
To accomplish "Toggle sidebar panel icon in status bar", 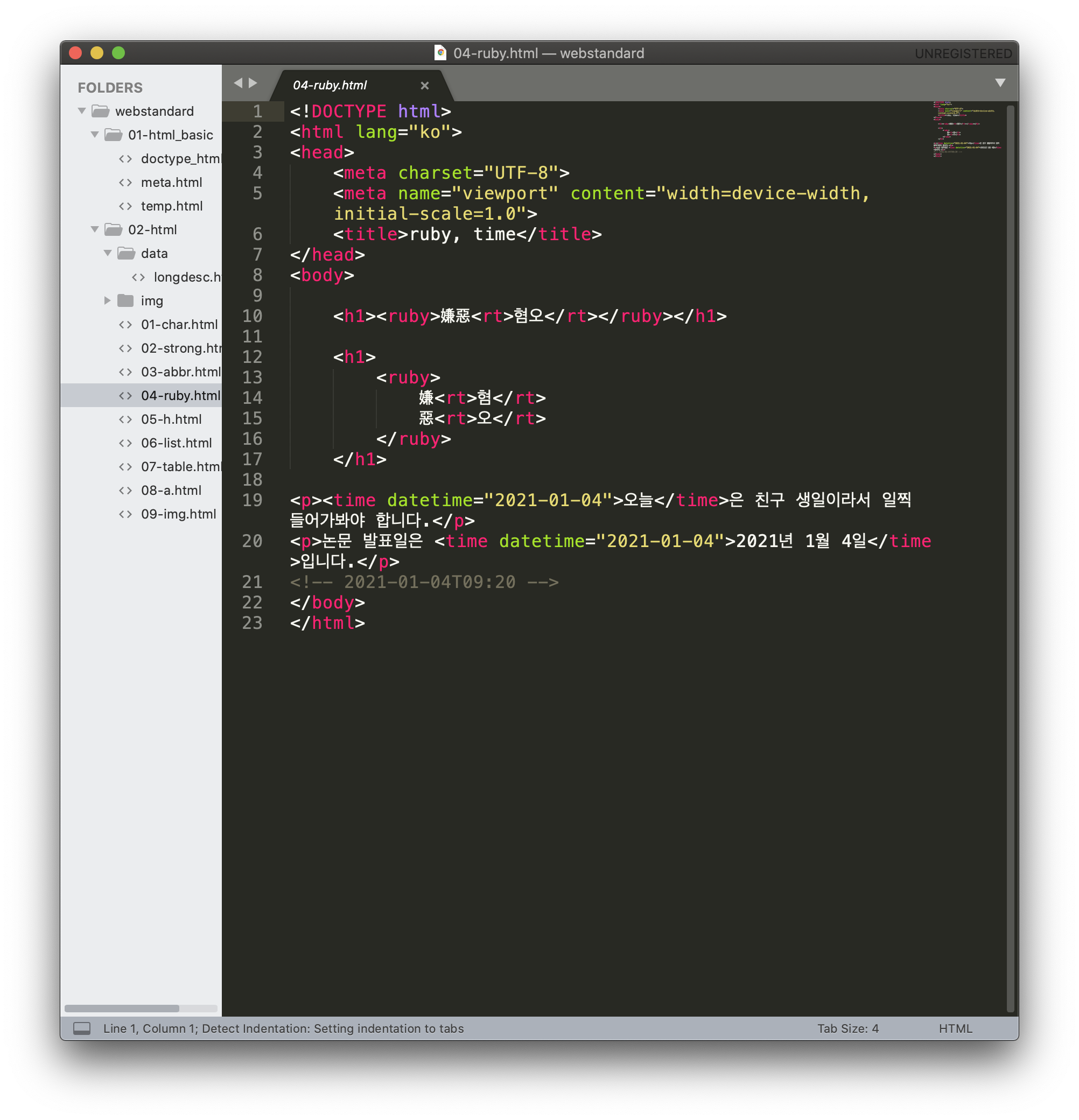I will pos(82,1028).
